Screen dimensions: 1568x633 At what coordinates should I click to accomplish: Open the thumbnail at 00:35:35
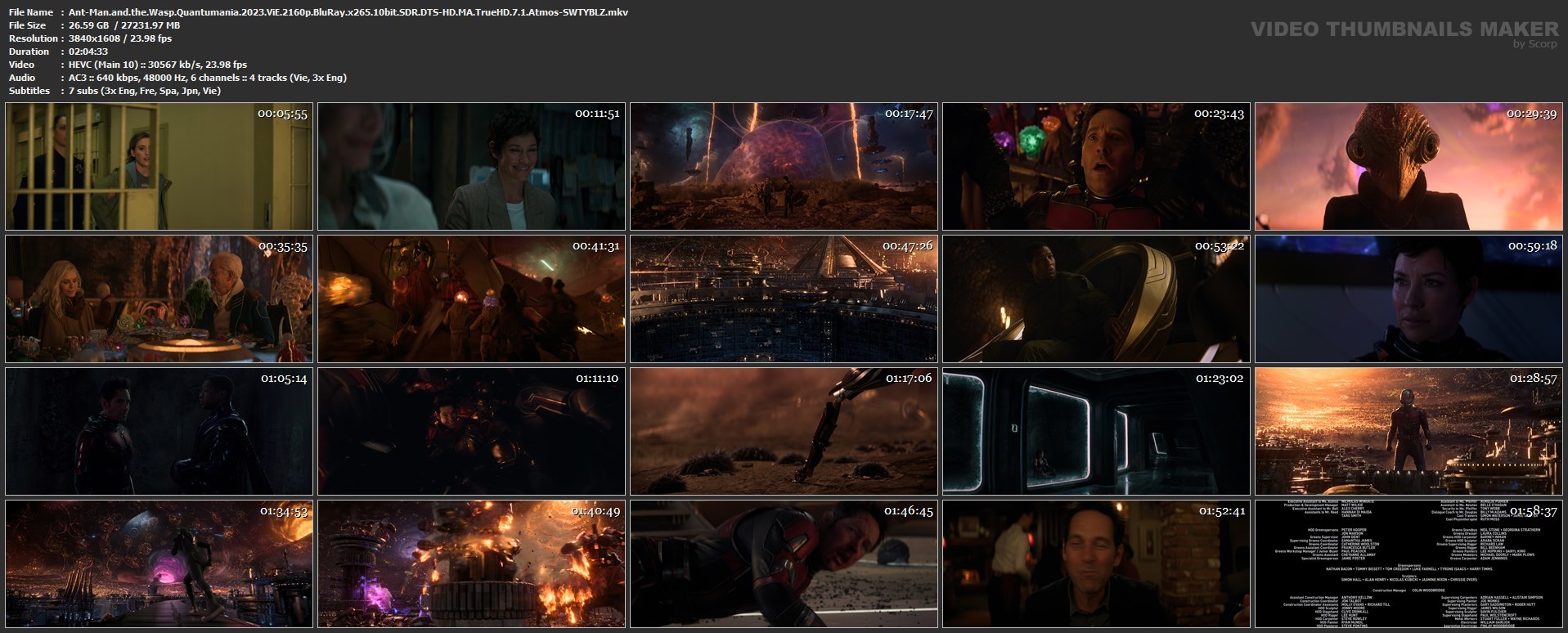click(159, 299)
